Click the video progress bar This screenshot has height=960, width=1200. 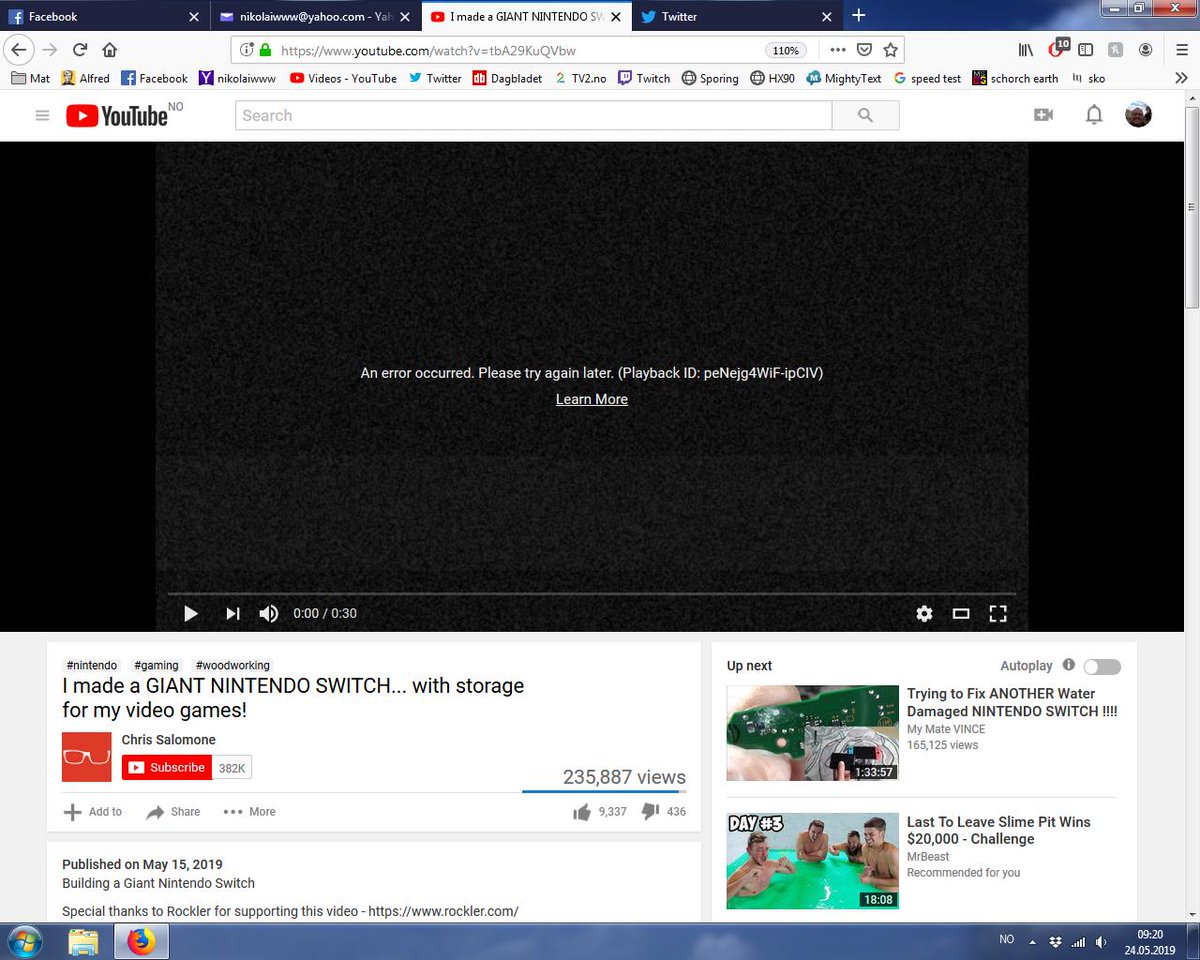pyautogui.click(x=591, y=594)
